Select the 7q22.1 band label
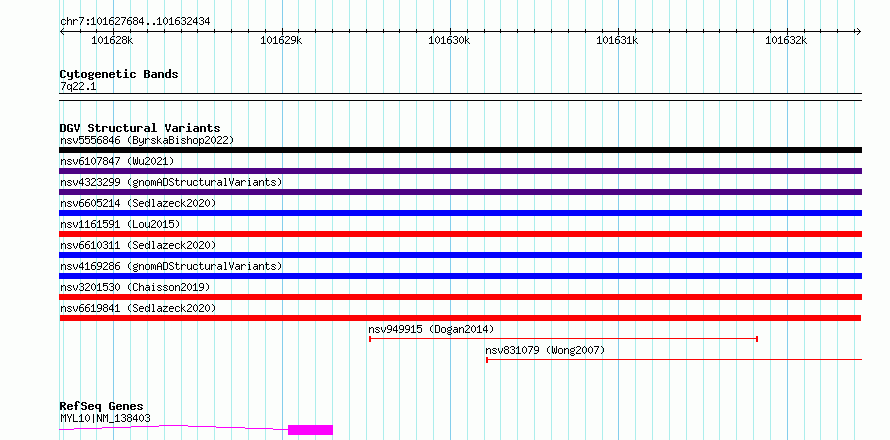 coord(78,87)
